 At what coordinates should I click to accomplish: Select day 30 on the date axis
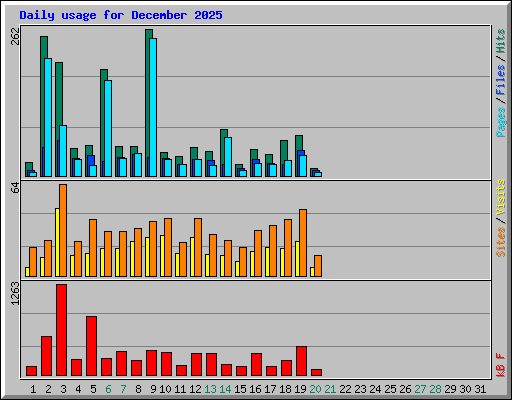click(x=465, y=389)
